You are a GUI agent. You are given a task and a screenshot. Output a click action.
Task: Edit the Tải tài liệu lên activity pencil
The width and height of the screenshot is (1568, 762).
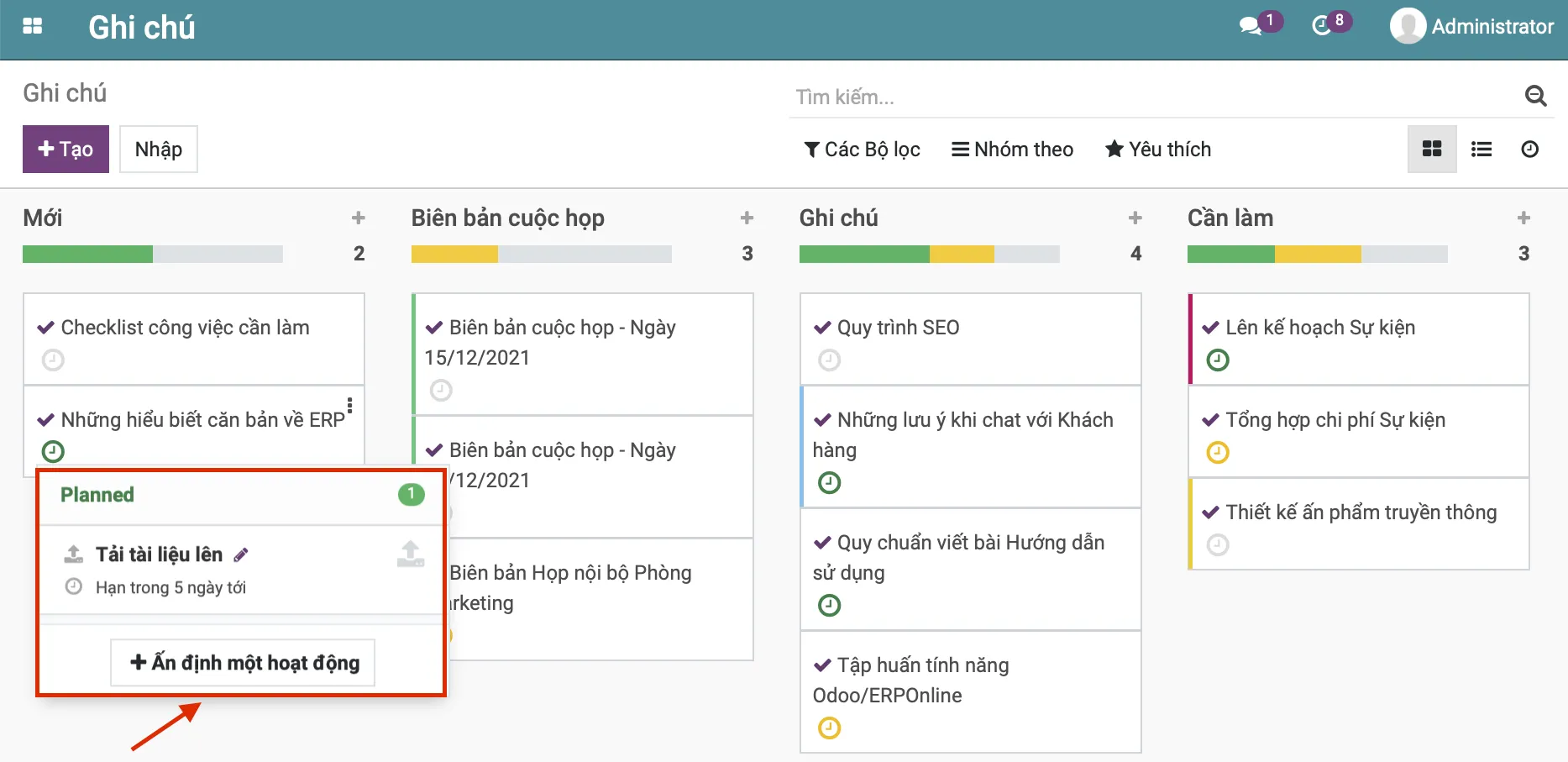pos(241,554)
